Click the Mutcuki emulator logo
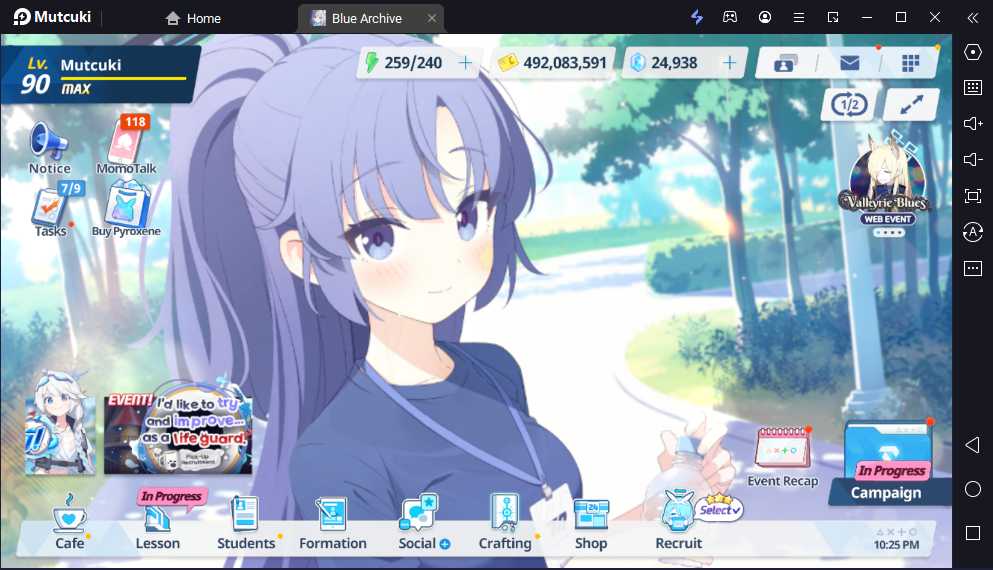 click(x=52, y=17)
